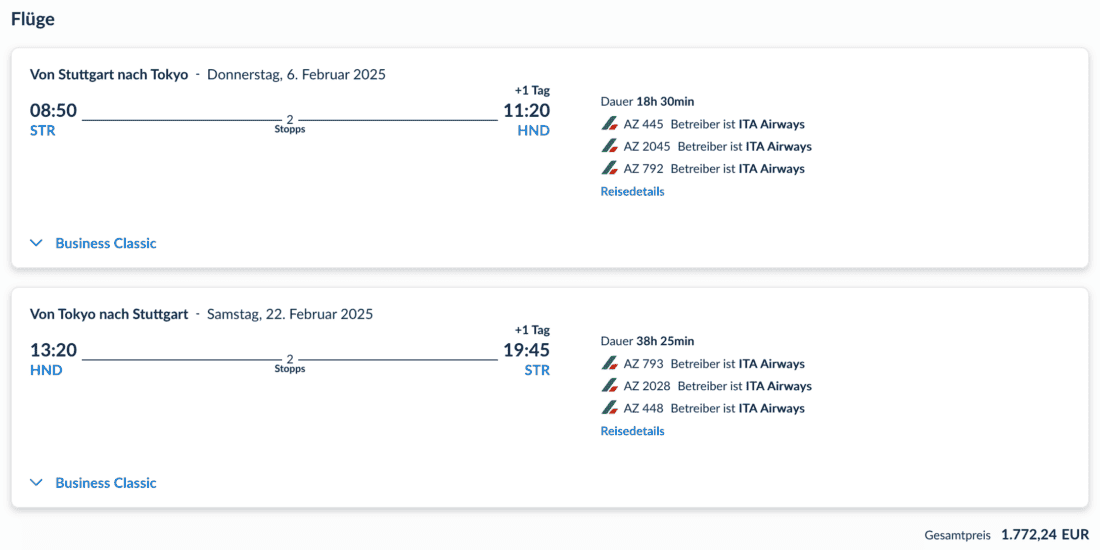Click ITA Airways logo beside AZ 792
1100x550 pixels.
tap(609, 168)
